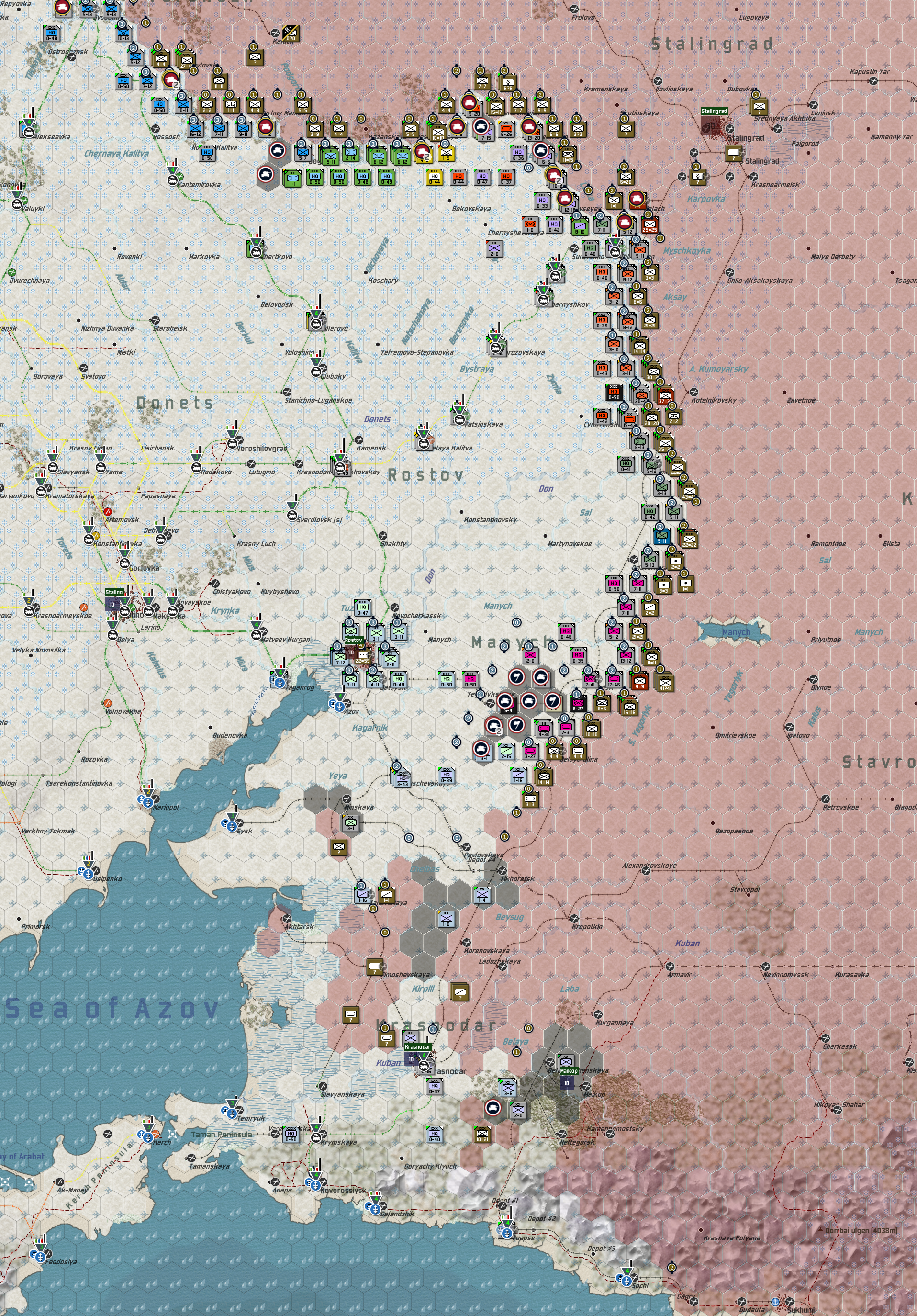Expand the stacked divisions at Kotelnikovsky
This screenshot has width=917, height=1316.
coord(667,394)
